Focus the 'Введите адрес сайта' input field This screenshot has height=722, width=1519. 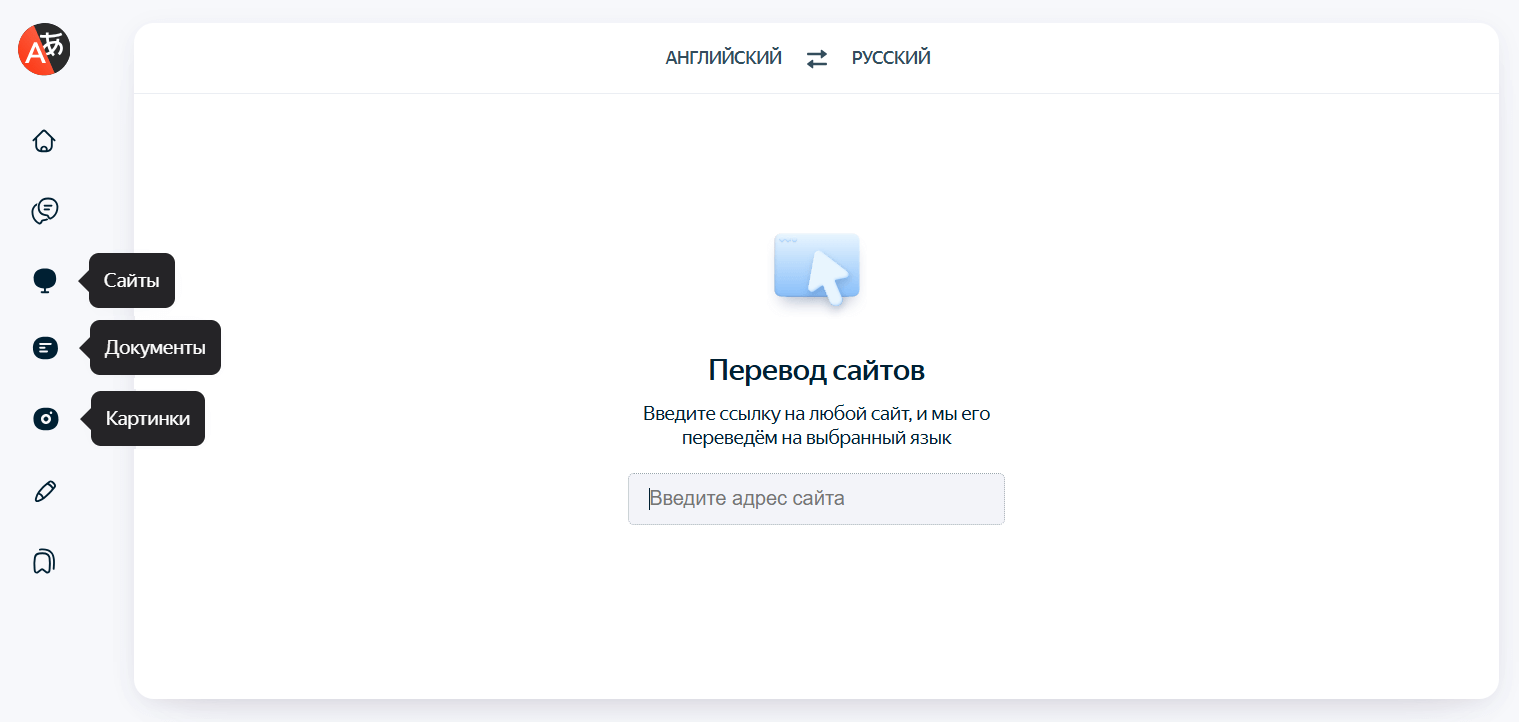pyautogui.click(x=816, y=498)
